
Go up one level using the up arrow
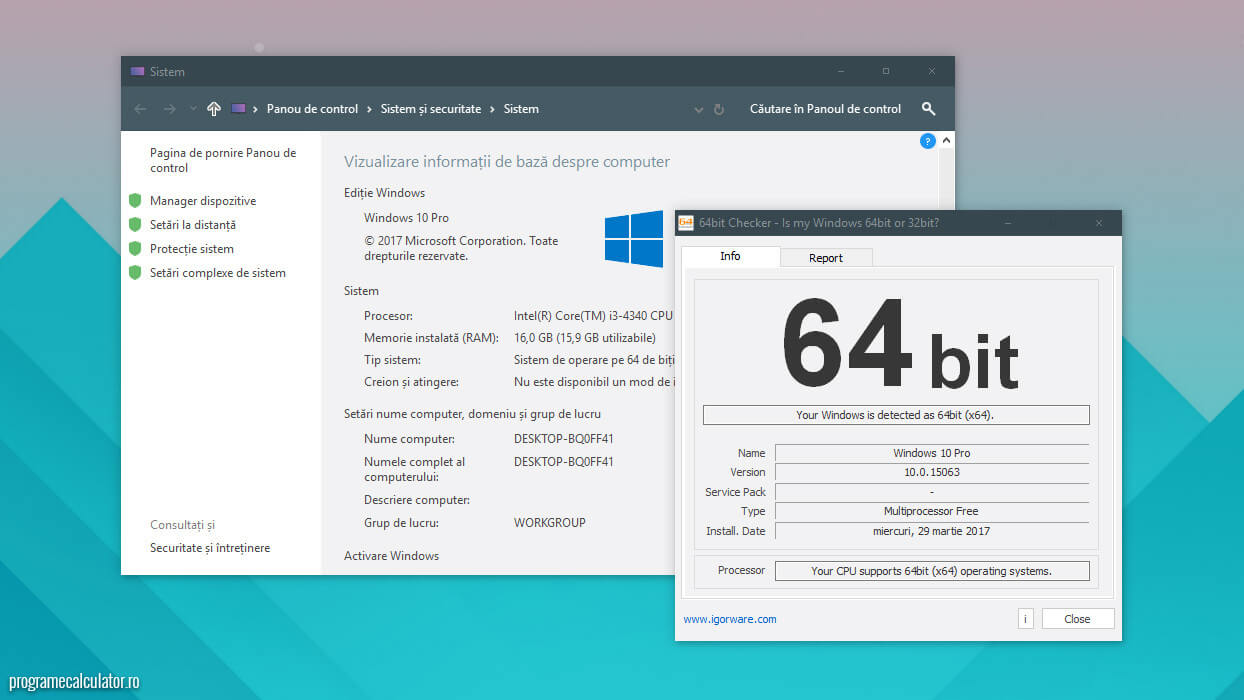pyautogui.click(x=213, y=109)
